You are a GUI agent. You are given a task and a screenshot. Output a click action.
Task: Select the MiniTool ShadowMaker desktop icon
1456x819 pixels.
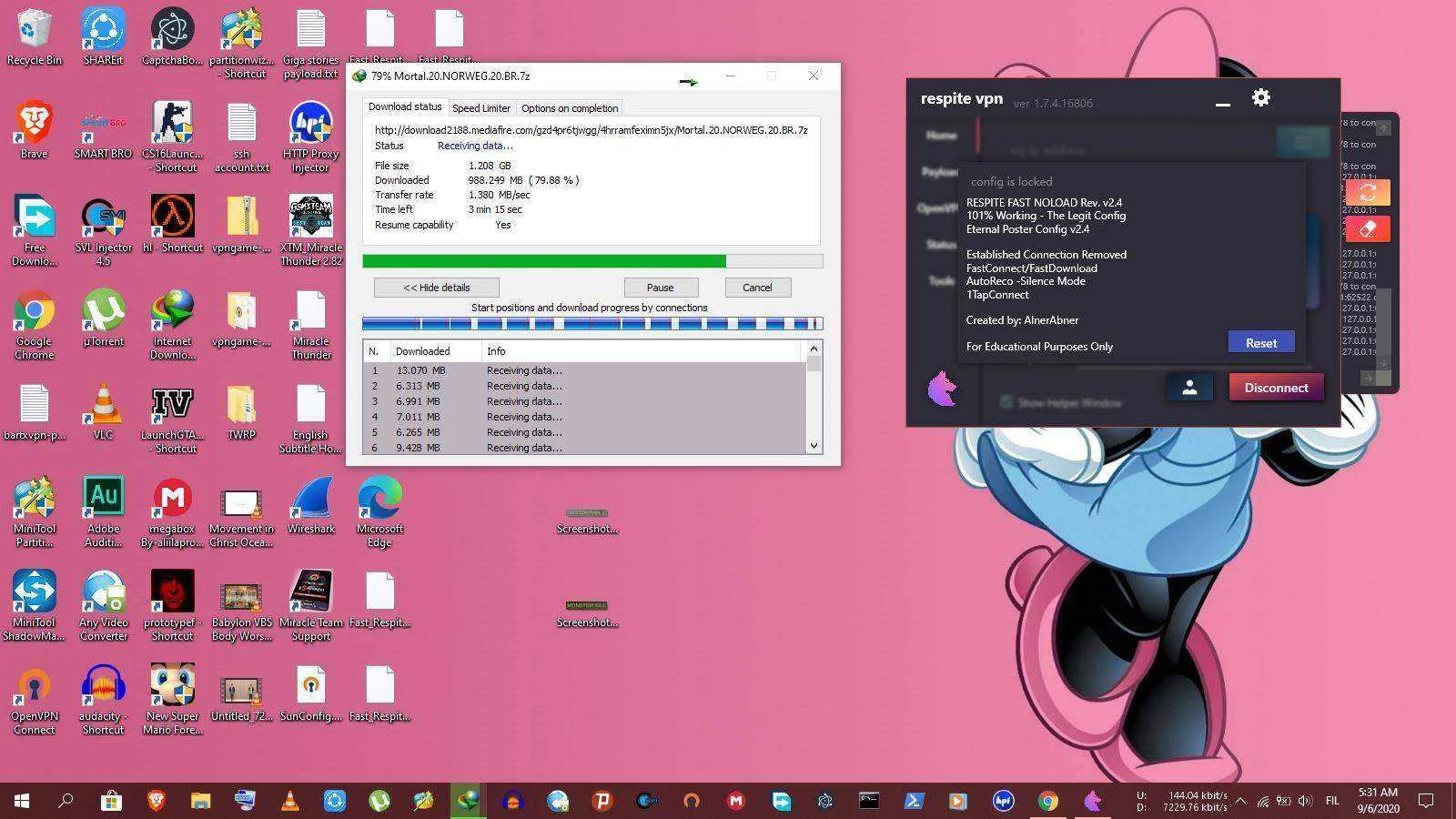point(34,605)
